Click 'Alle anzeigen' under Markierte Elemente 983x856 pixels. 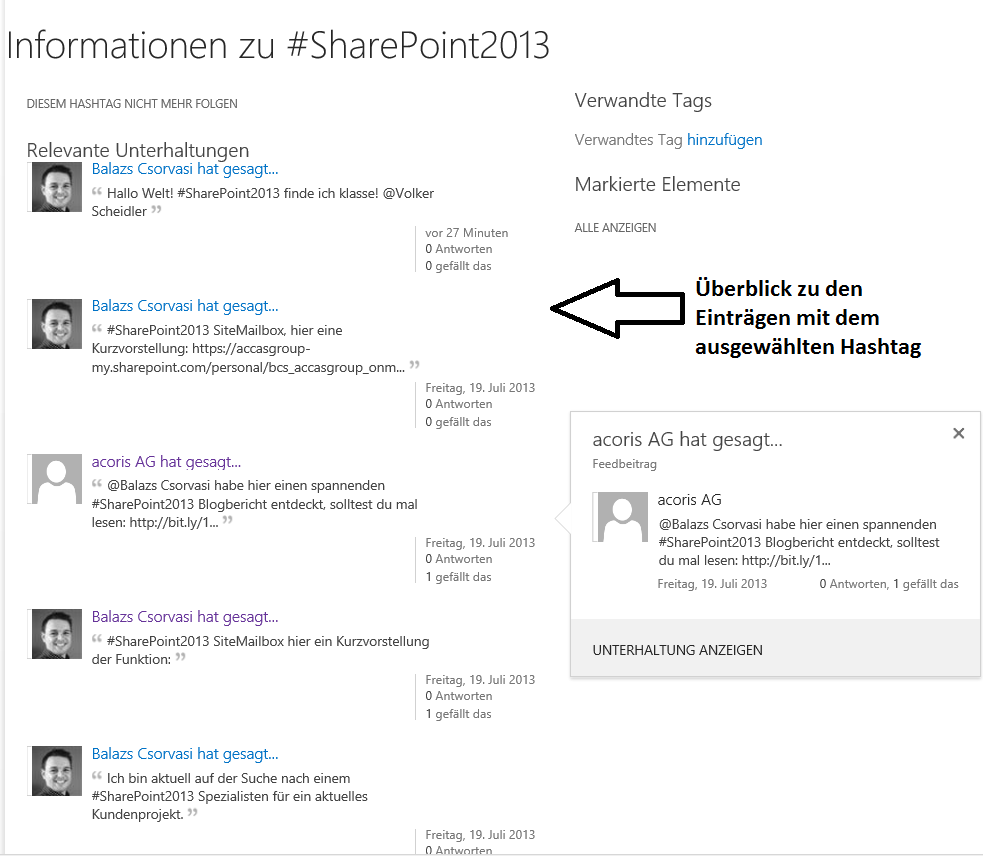[x=615, y=228]
